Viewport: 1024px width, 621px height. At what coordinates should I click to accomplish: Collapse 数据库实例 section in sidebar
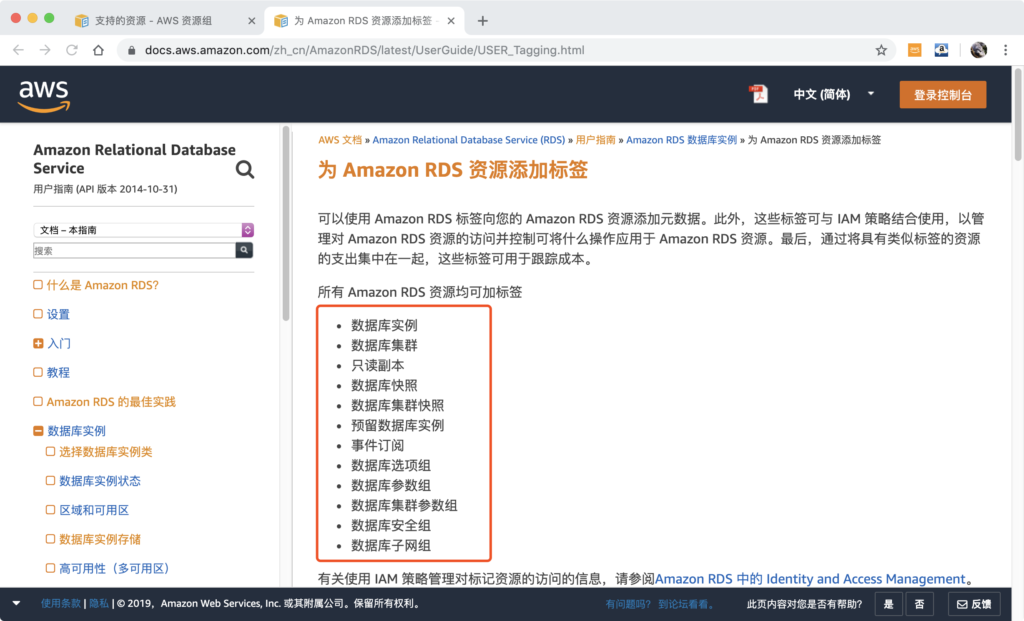coord(38,431)
